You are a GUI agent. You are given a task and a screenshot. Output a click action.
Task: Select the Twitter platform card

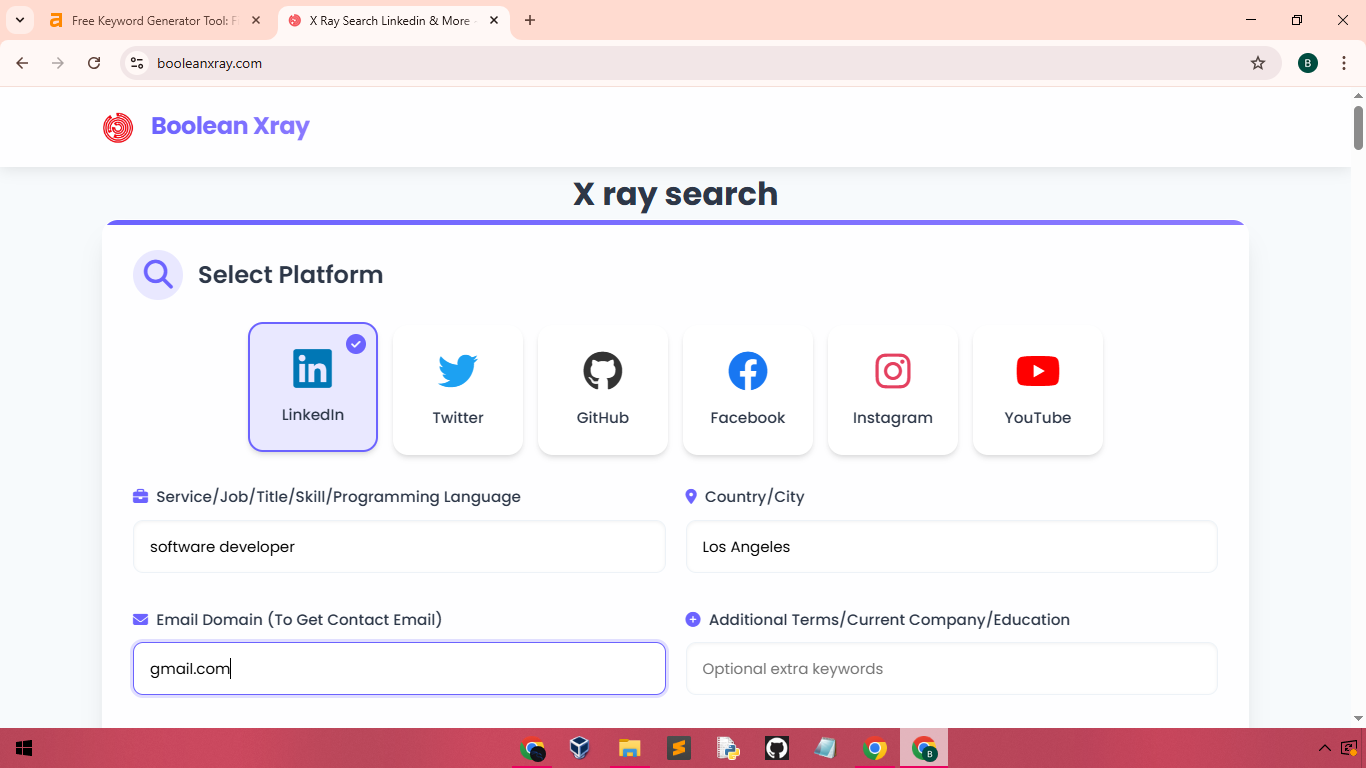click(457, 390)
